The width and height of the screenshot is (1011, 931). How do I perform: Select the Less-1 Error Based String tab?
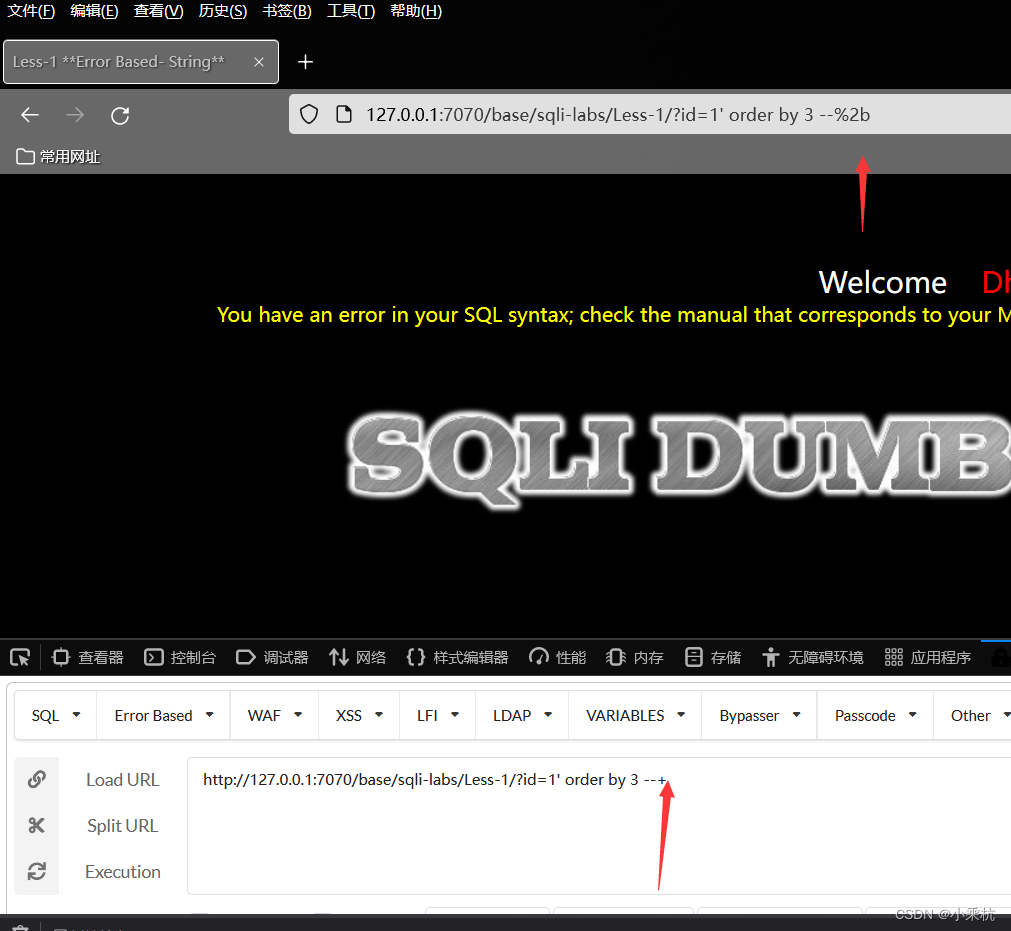pos(141,62)
